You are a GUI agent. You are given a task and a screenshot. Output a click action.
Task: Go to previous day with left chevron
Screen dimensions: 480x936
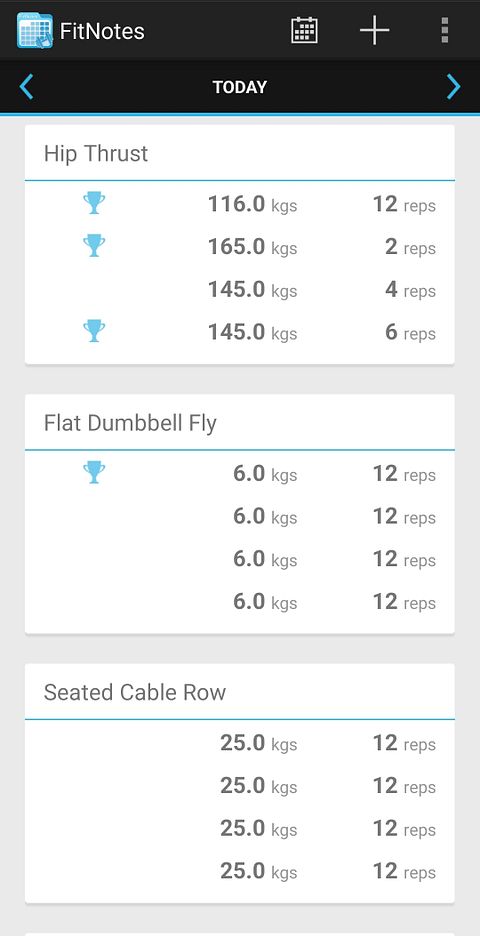coord(26,87)
